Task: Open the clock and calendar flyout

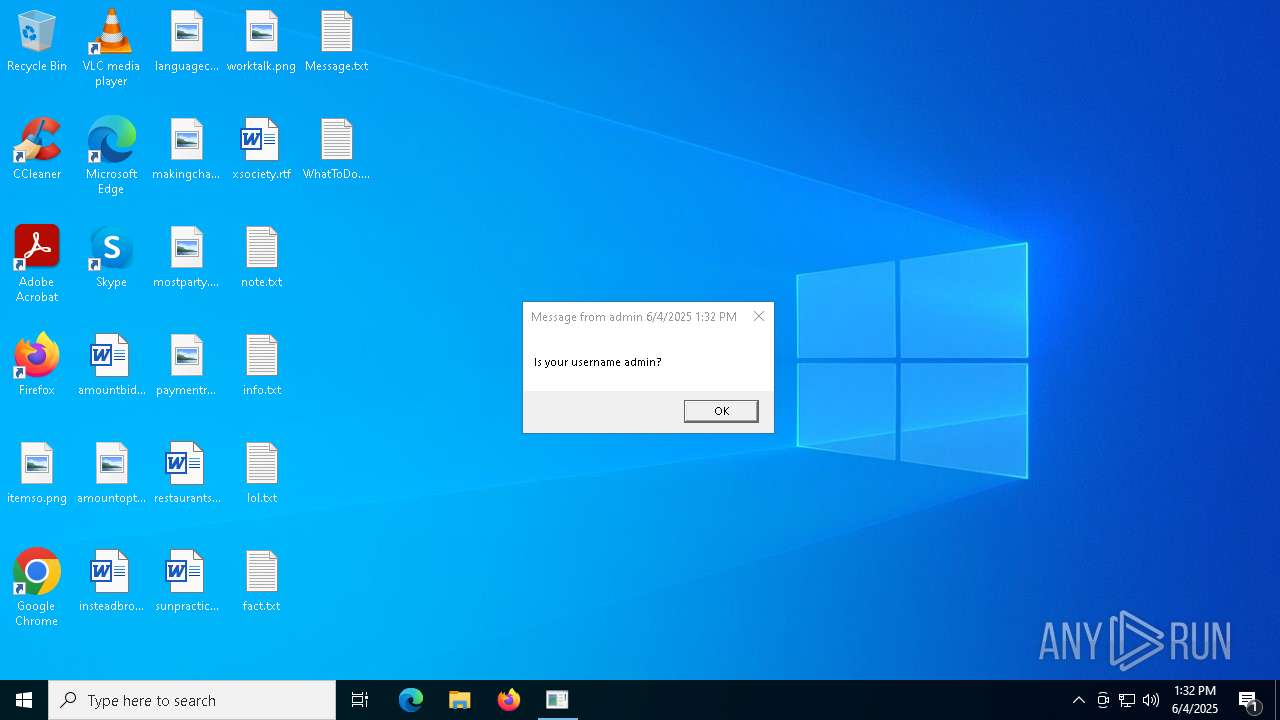Action: 1195,700
